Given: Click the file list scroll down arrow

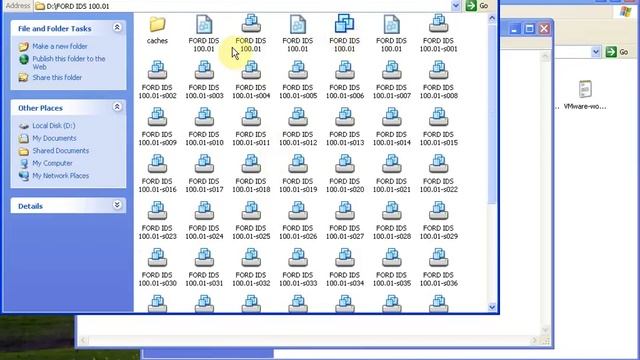Looking at the screenshot, I should [x=492, y=307].
